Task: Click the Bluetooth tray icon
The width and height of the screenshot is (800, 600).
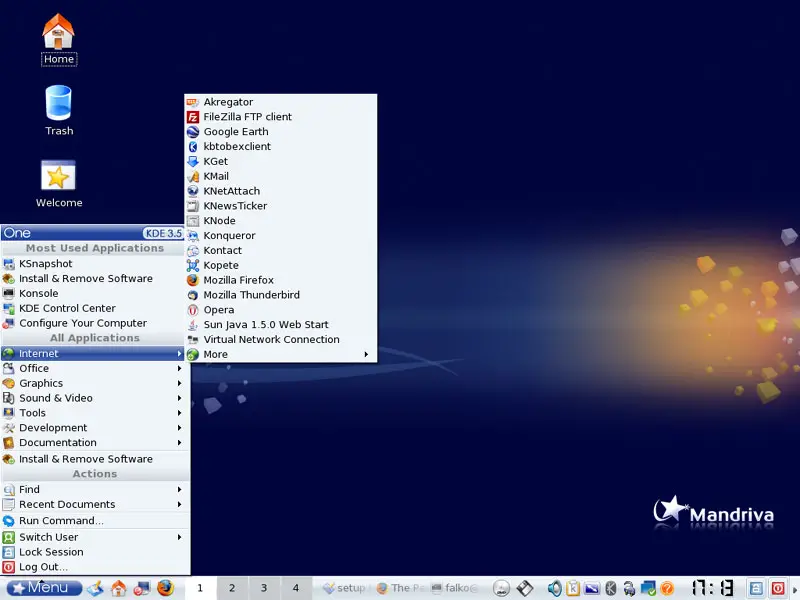Action: (x=611, y=588)
